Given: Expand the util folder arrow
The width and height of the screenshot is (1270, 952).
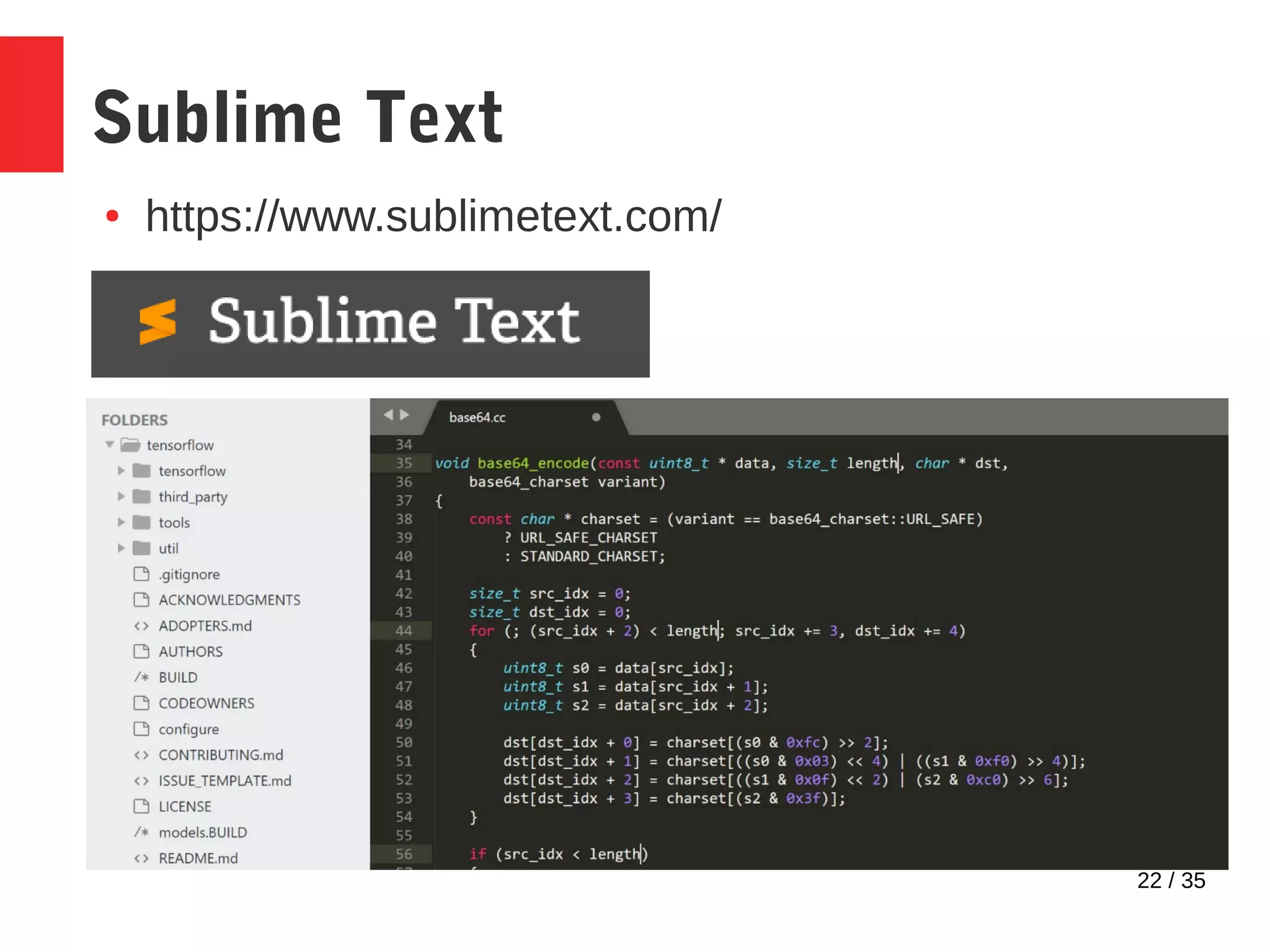Looking at the screenshot, I should tap(122, 548).
